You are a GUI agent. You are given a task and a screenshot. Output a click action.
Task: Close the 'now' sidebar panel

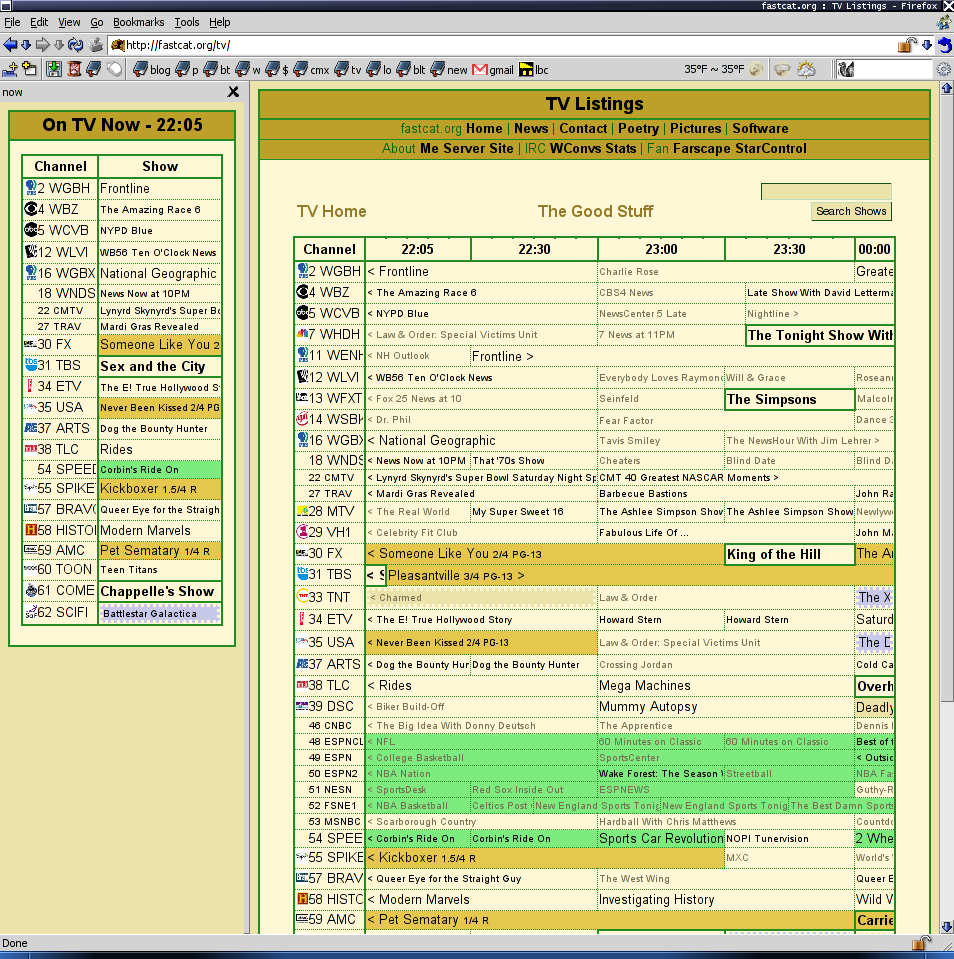(x=233, y=92)
